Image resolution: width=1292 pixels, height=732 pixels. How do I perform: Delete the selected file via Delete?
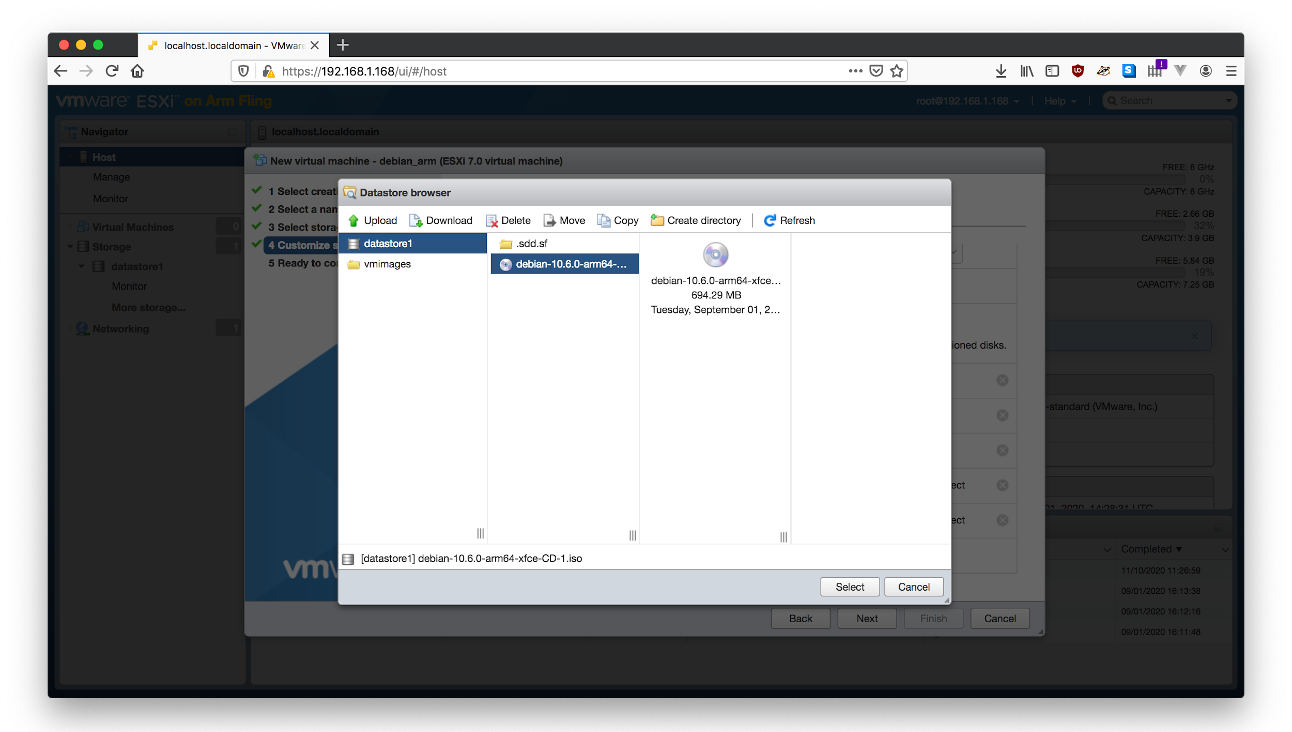click(x=508, y=221)
